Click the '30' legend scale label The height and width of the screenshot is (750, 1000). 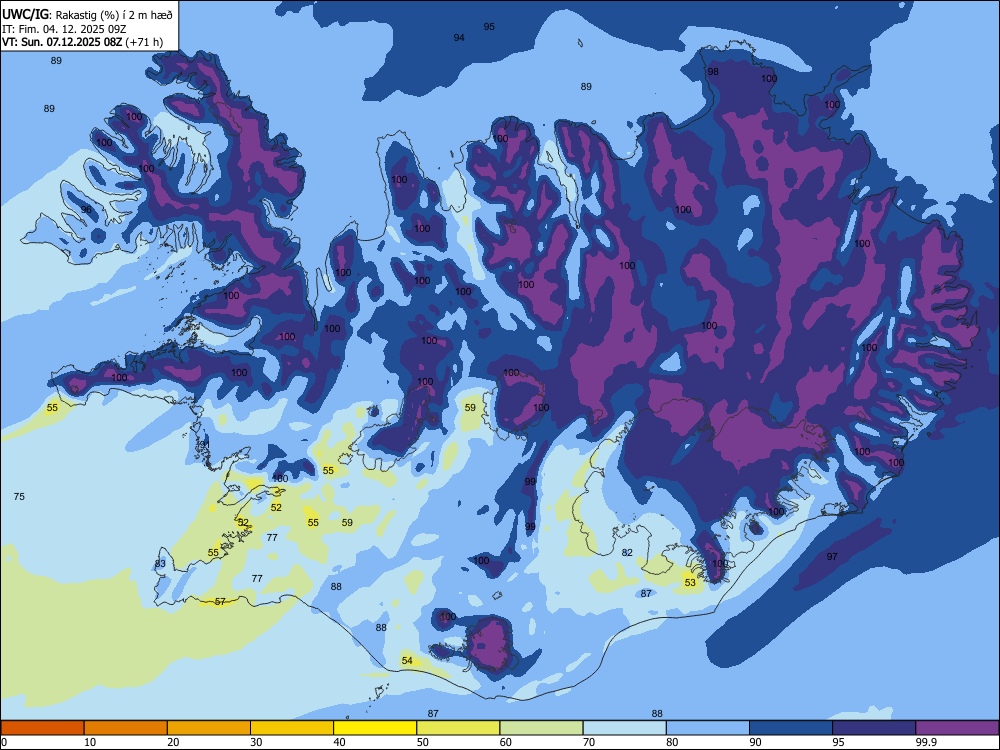pos(256,742)
